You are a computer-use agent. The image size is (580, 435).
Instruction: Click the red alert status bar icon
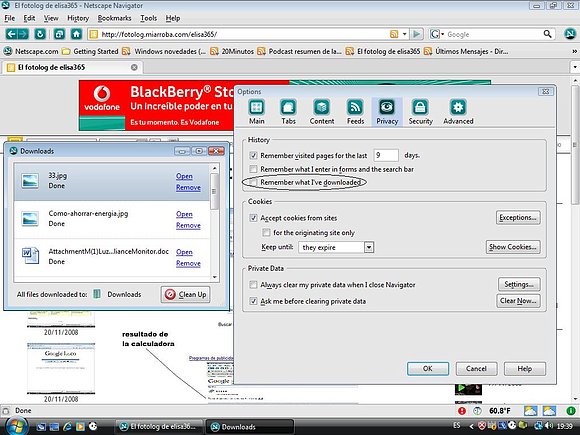[x=462, y=411]
